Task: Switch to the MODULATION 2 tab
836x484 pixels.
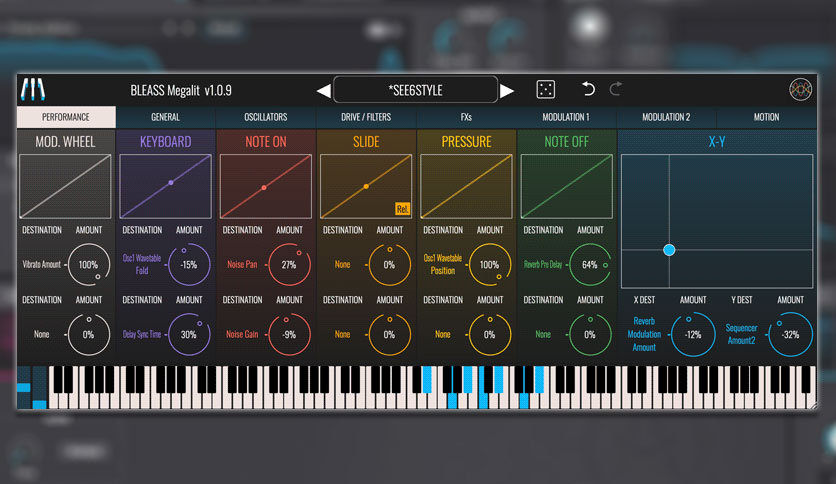Action: pyautogui.click(x=666, y=117)
